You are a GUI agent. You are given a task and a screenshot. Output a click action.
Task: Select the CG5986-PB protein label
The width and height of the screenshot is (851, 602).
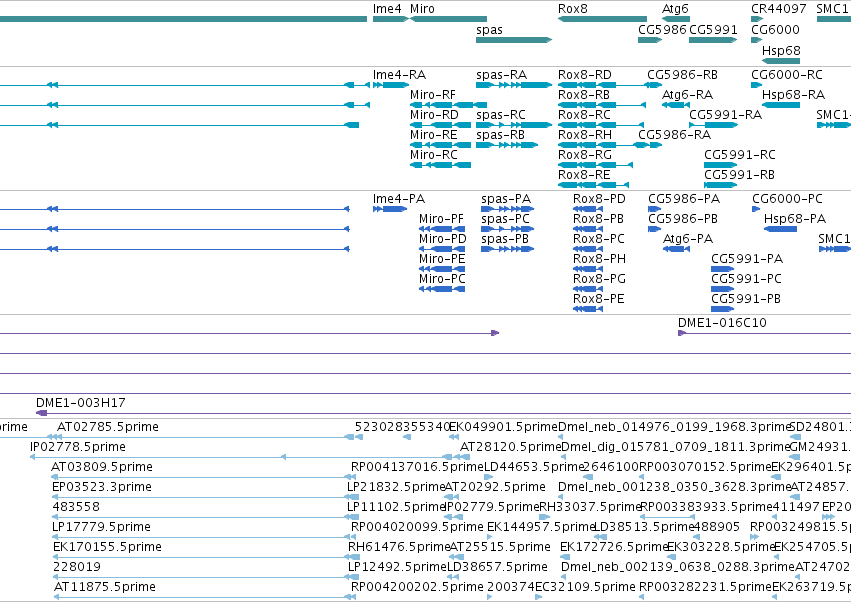click(683, 219)
